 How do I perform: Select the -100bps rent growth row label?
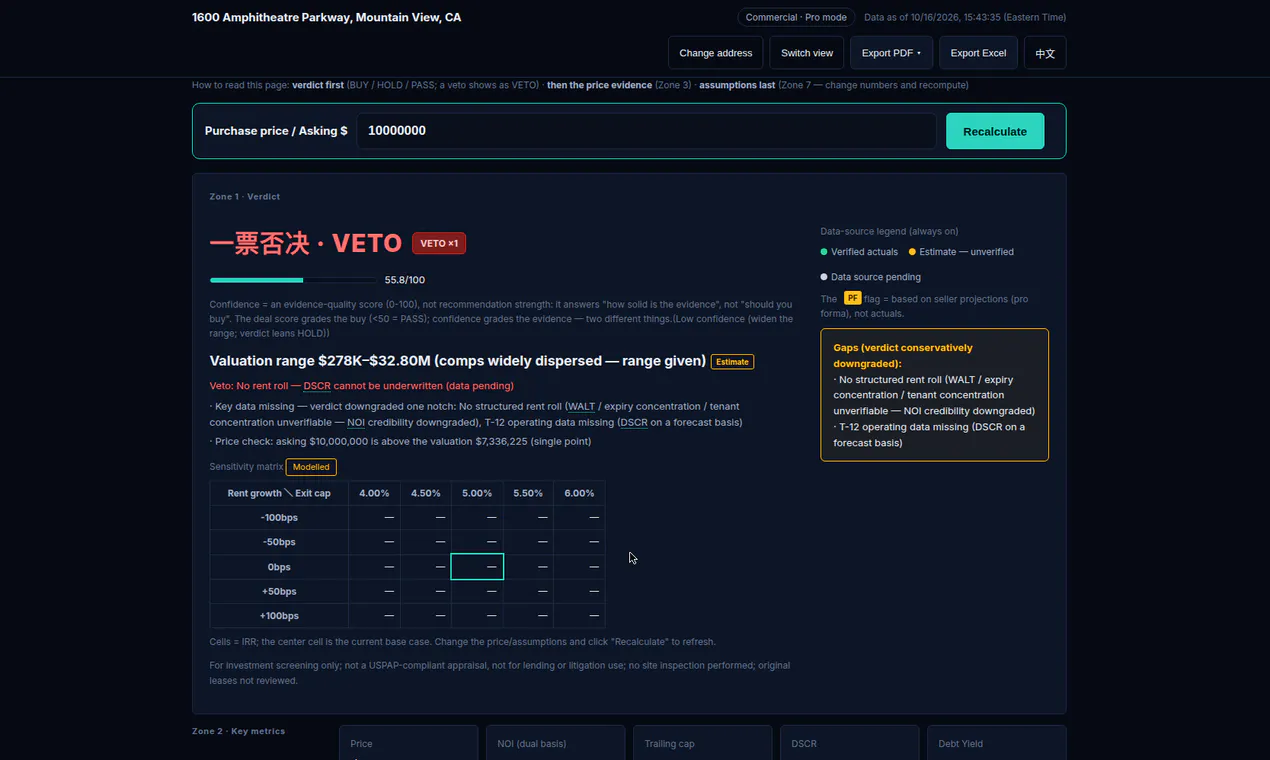[279, 518]
